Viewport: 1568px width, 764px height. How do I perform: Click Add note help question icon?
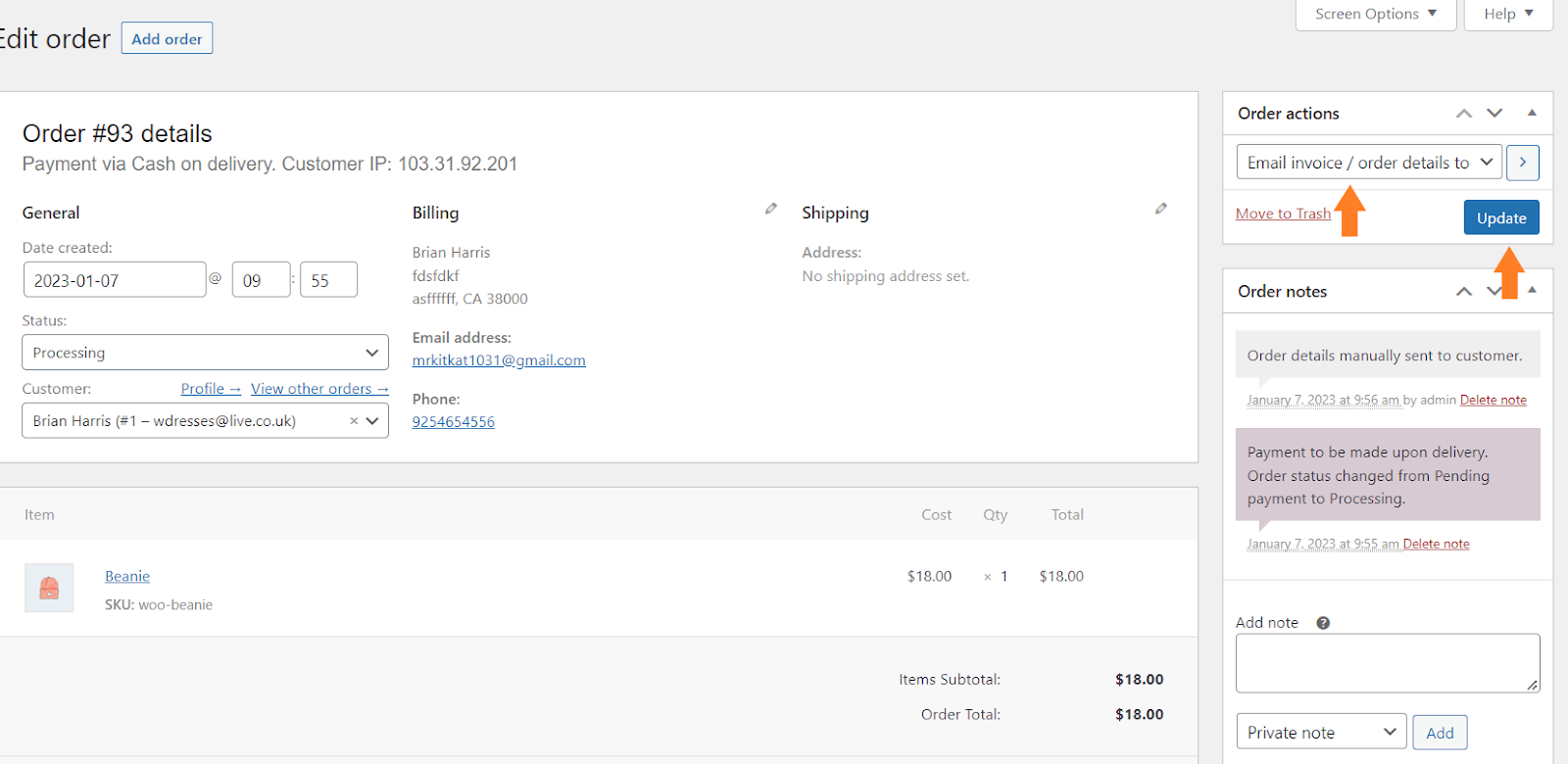(1323, 623)
